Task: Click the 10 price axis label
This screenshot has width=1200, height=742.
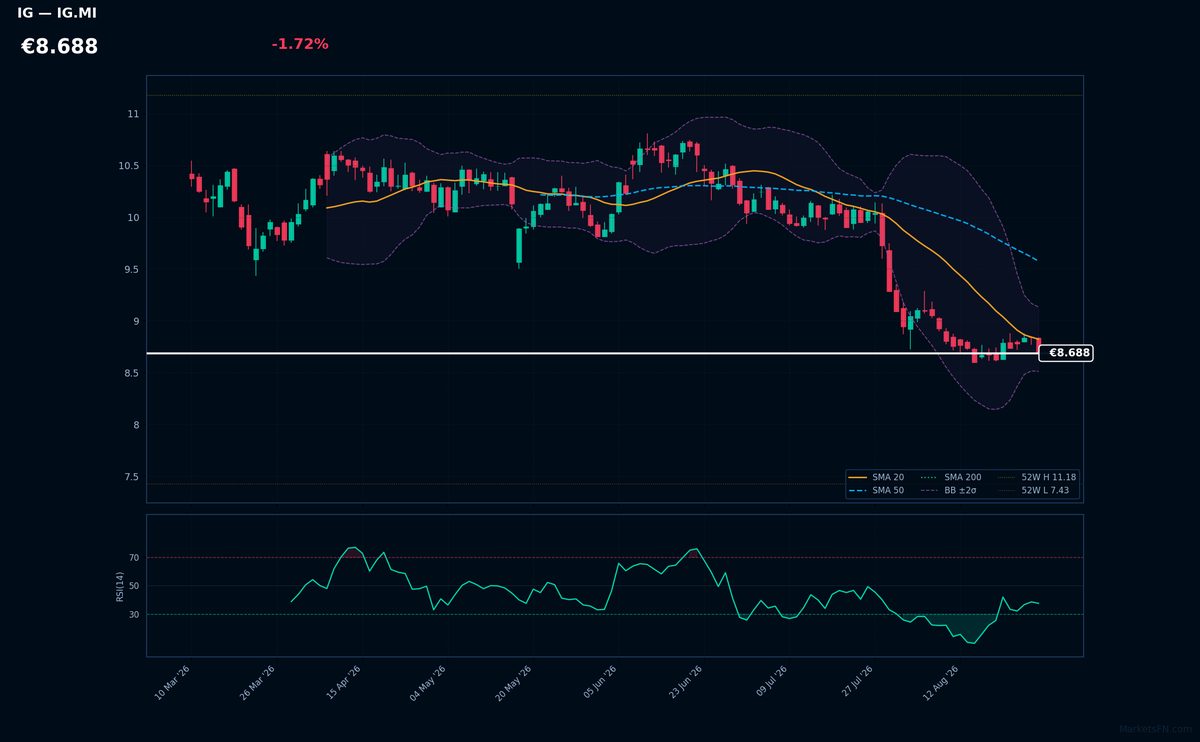Action: pos(133,218)
